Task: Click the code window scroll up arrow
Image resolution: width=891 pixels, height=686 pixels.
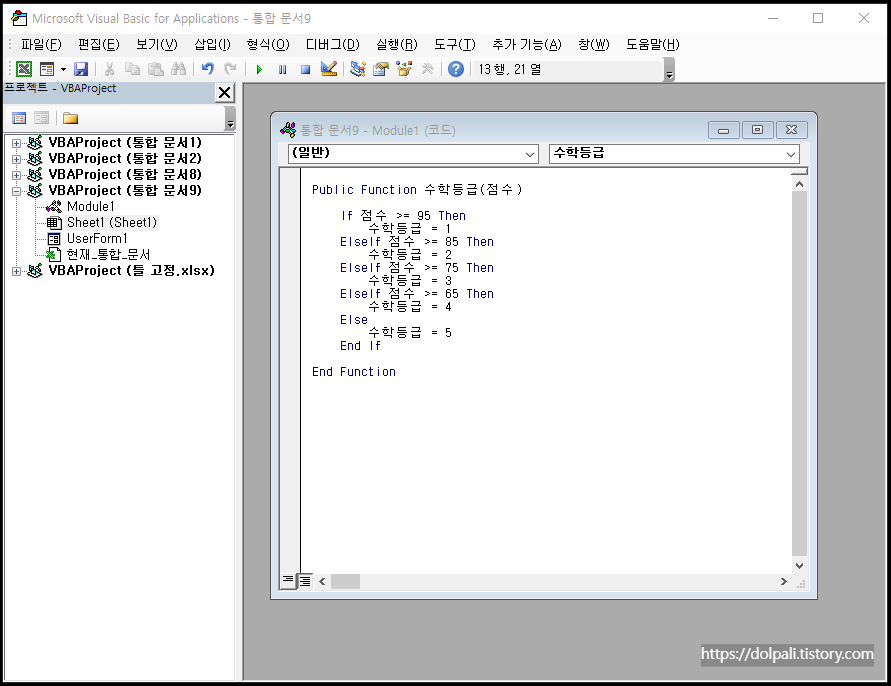Action: click(x=799, y=184)
